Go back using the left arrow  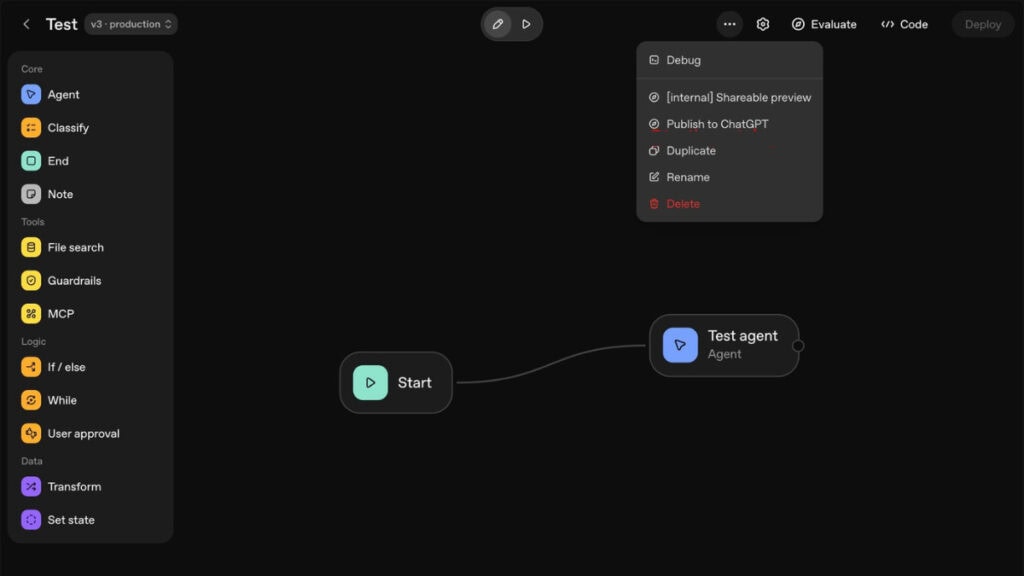click(26, 24)
